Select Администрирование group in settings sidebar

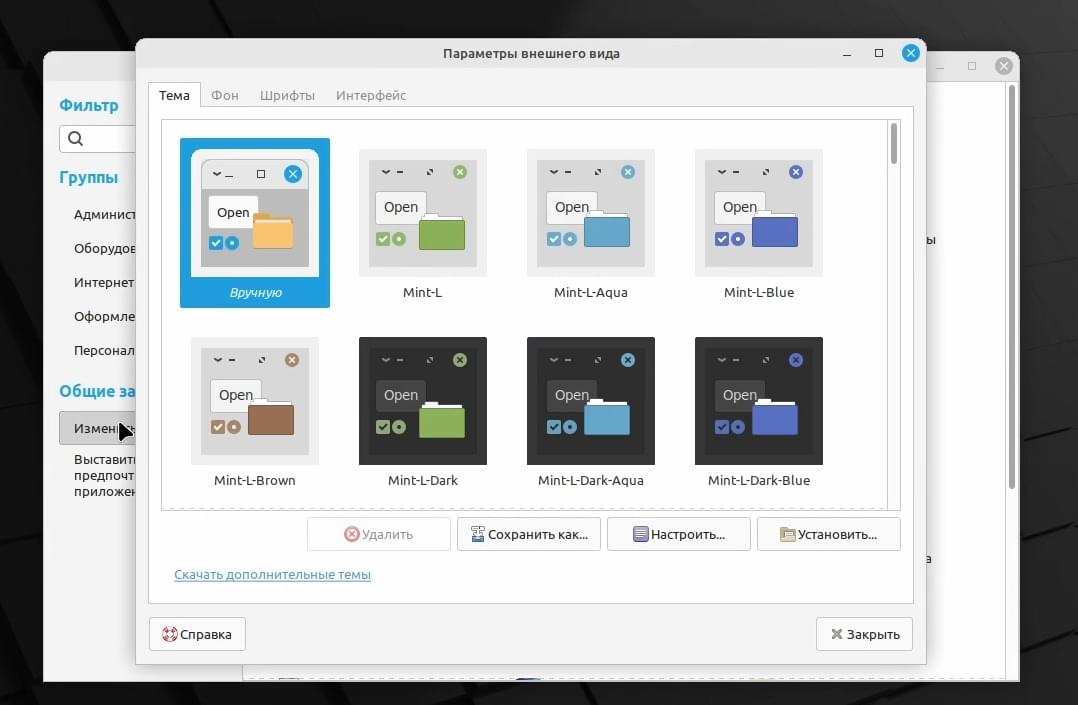(x=104, y=215)
